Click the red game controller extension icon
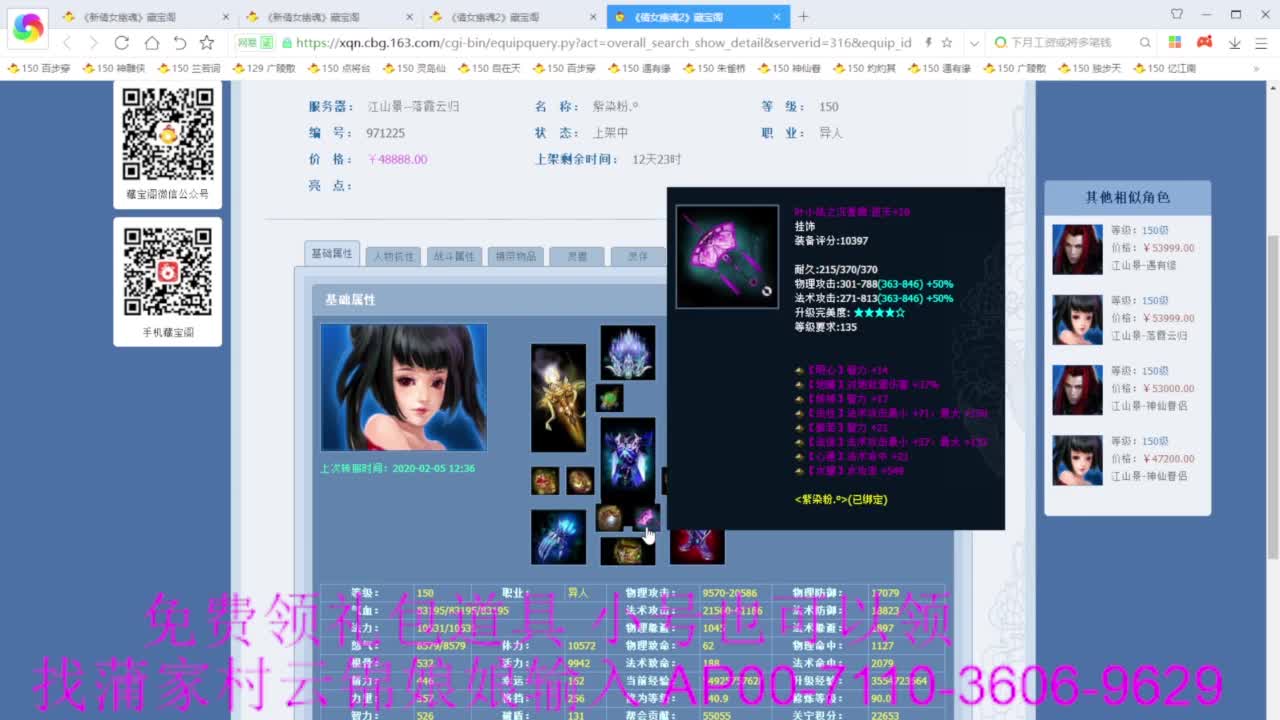This screenshot has width=1280, height=720. pos(1205,43)
